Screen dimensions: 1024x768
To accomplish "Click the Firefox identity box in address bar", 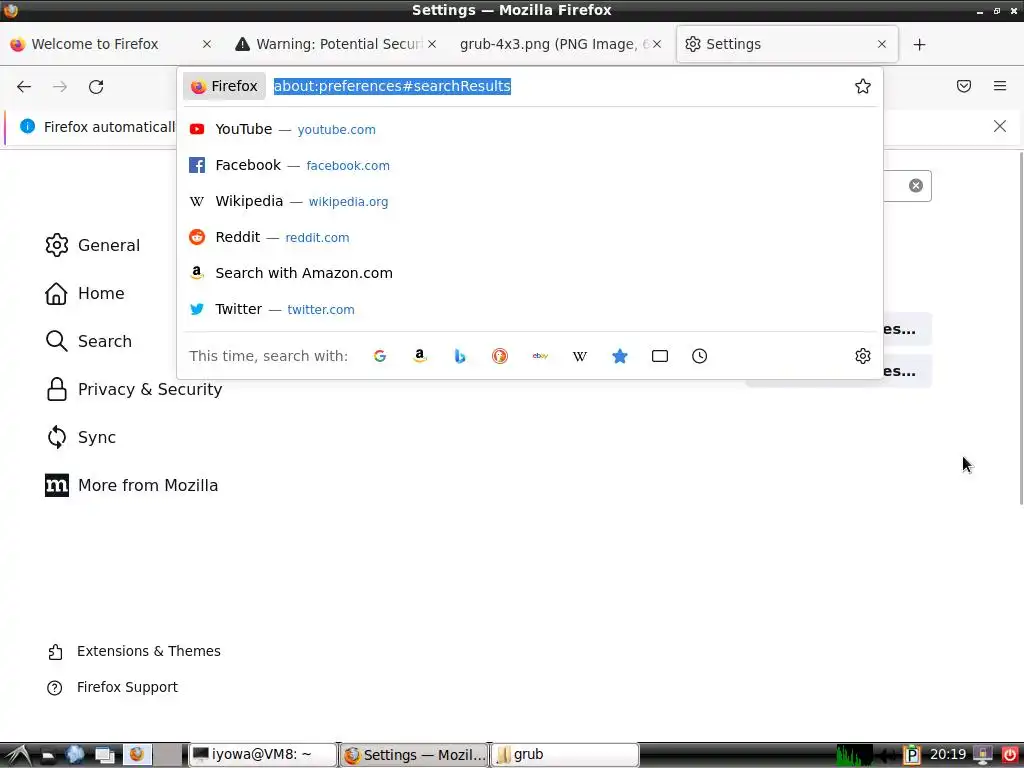I will [x=225, y=86].
